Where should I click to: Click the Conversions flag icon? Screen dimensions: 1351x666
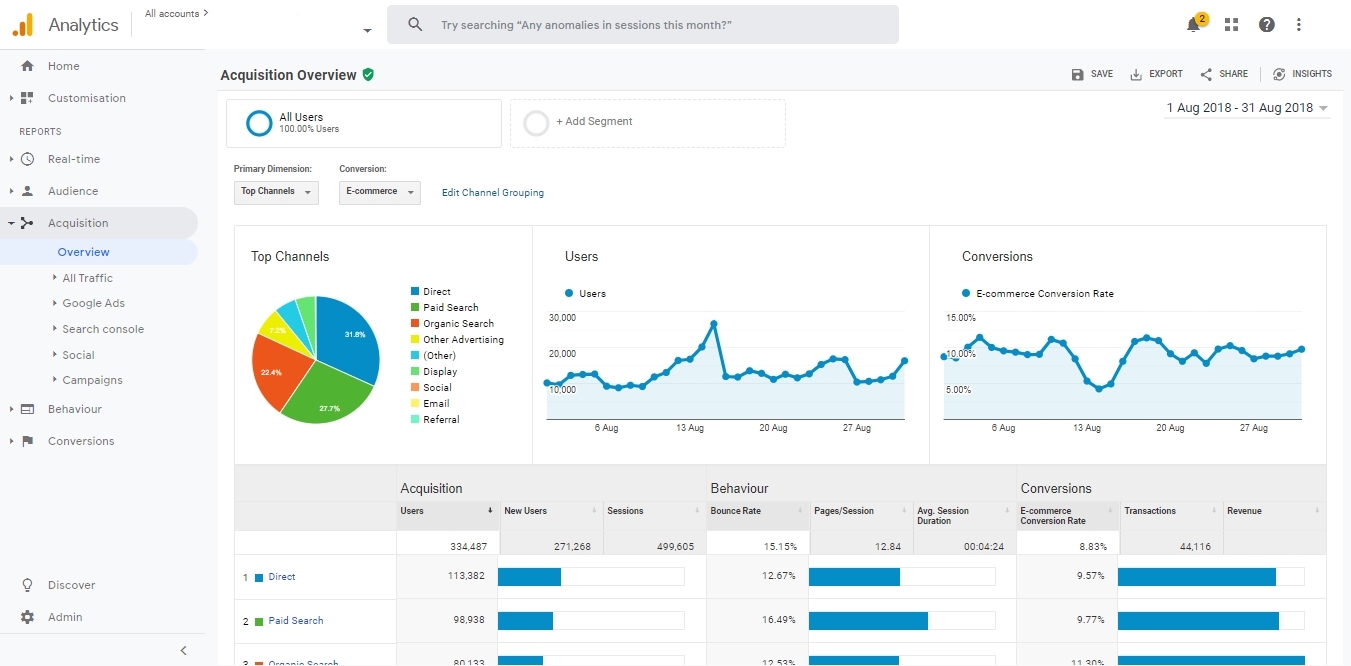tap(27, 441)
